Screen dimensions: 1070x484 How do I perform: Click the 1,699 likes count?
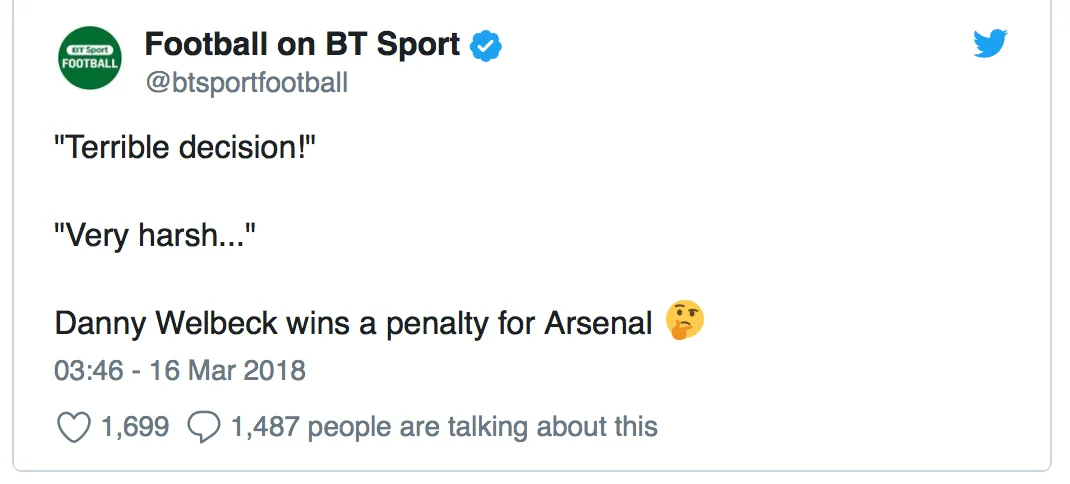tap(135, 427)
